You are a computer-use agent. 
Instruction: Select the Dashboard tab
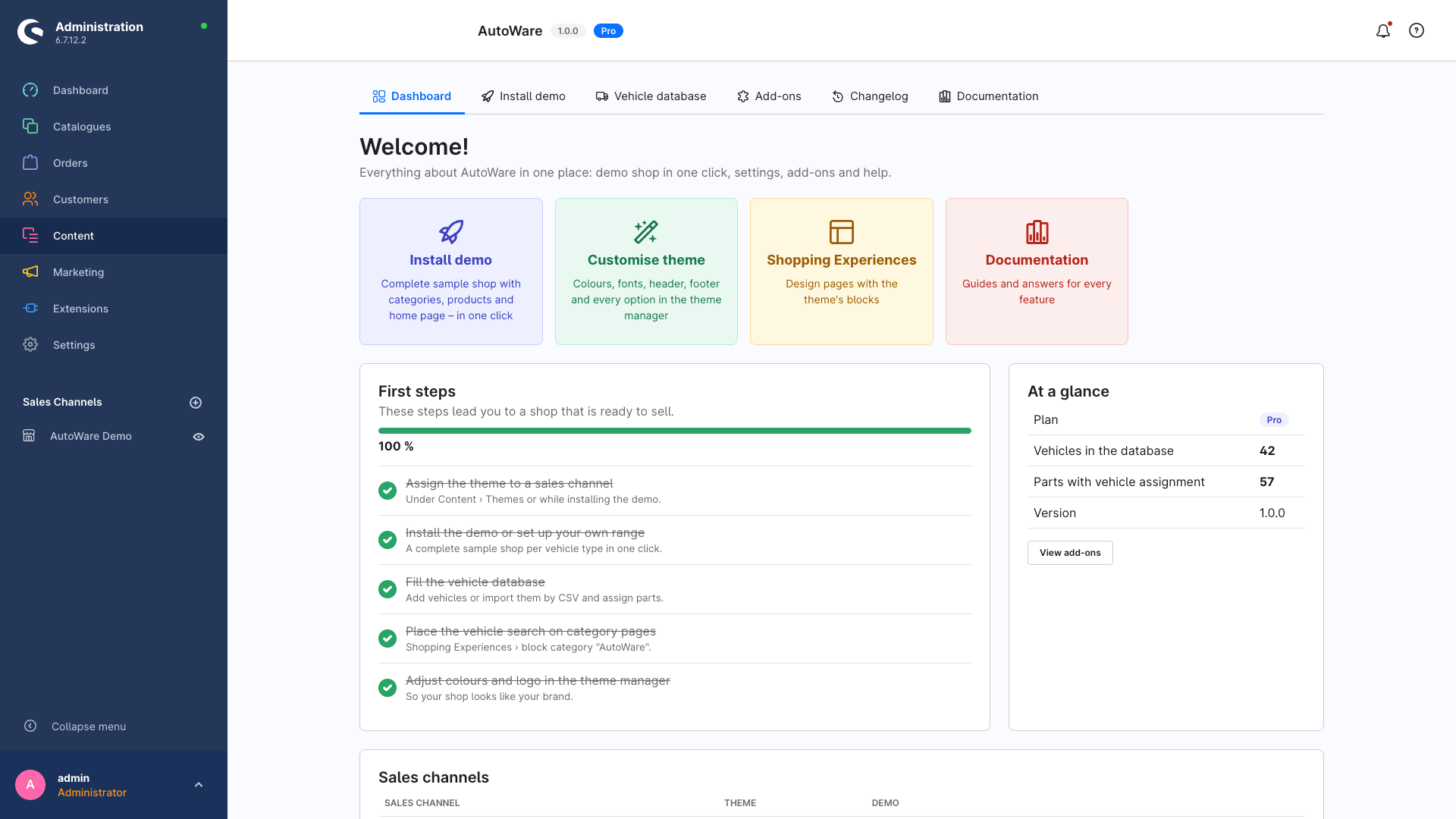point(412,96)
